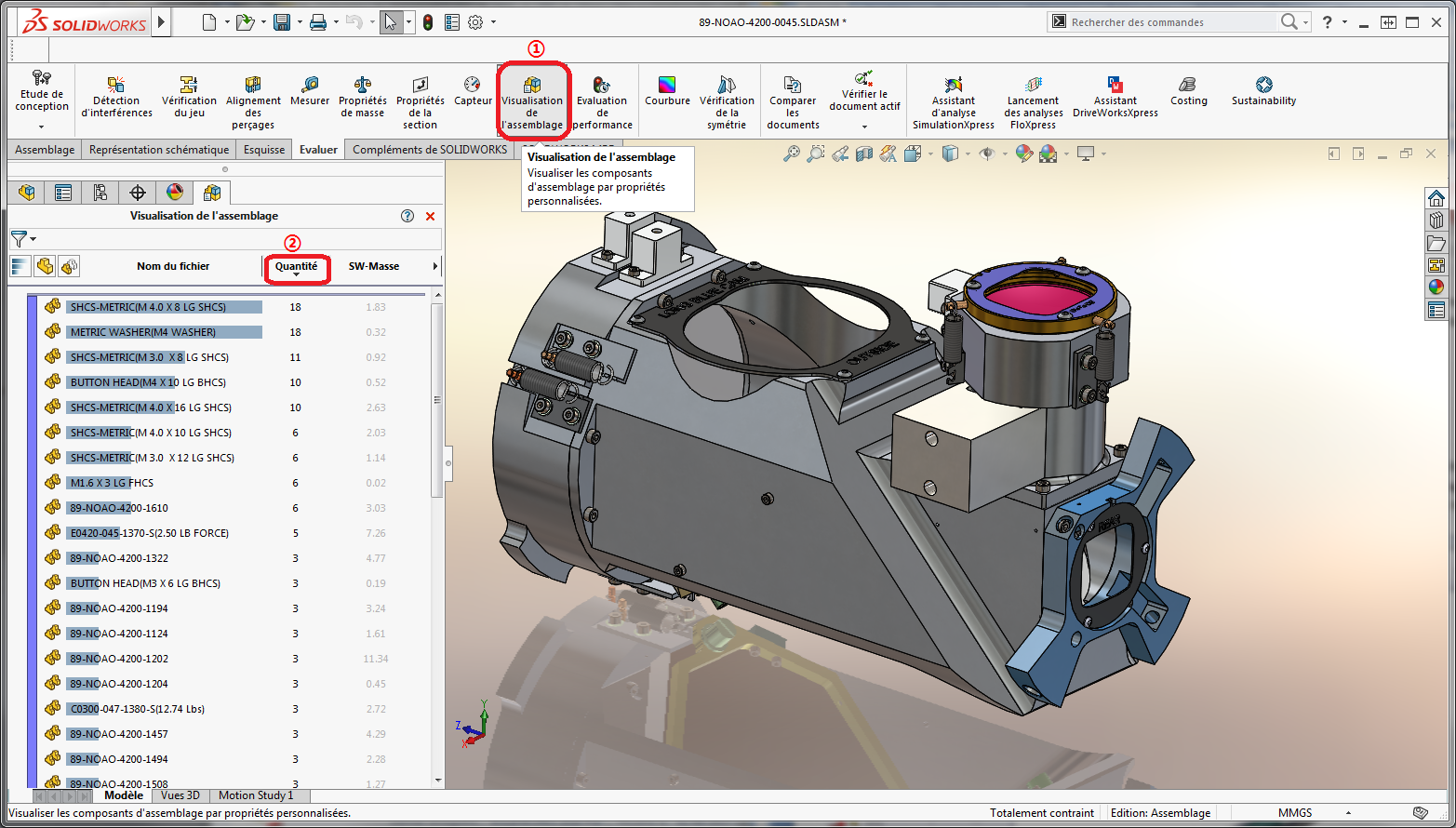Open the Sustainability tool

coord(1263,91)
